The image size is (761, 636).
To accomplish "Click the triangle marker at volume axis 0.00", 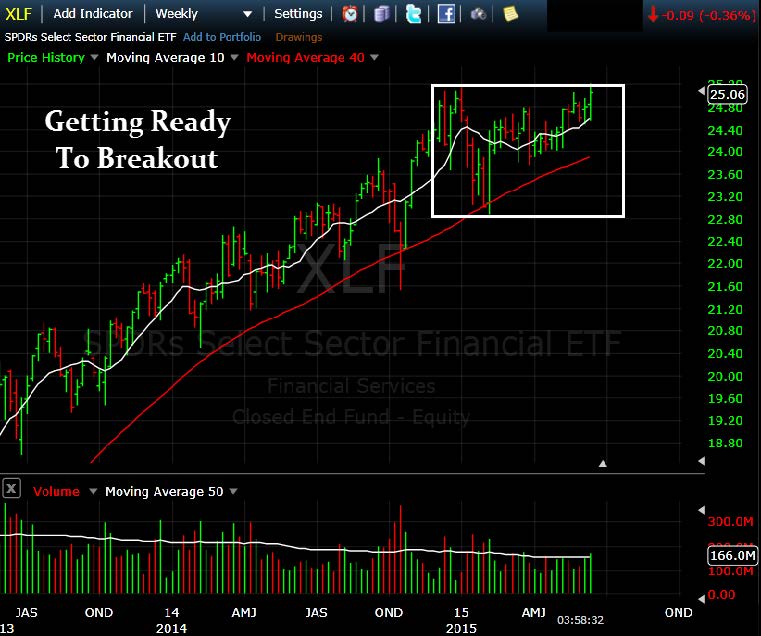I will (x=701, y=599).
